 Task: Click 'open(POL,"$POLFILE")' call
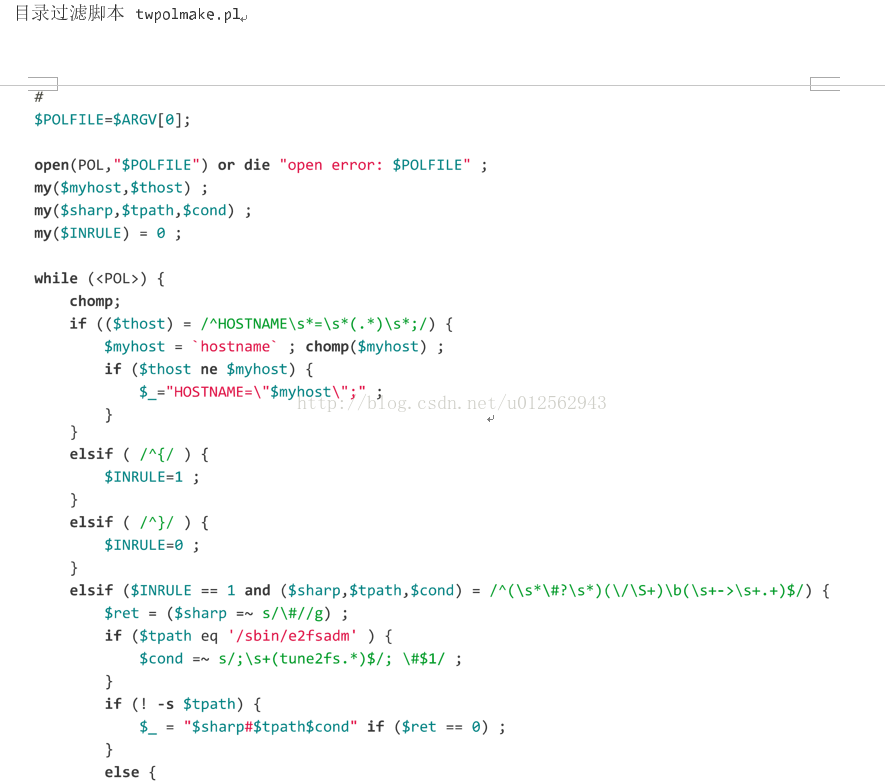tap(121, 165)
